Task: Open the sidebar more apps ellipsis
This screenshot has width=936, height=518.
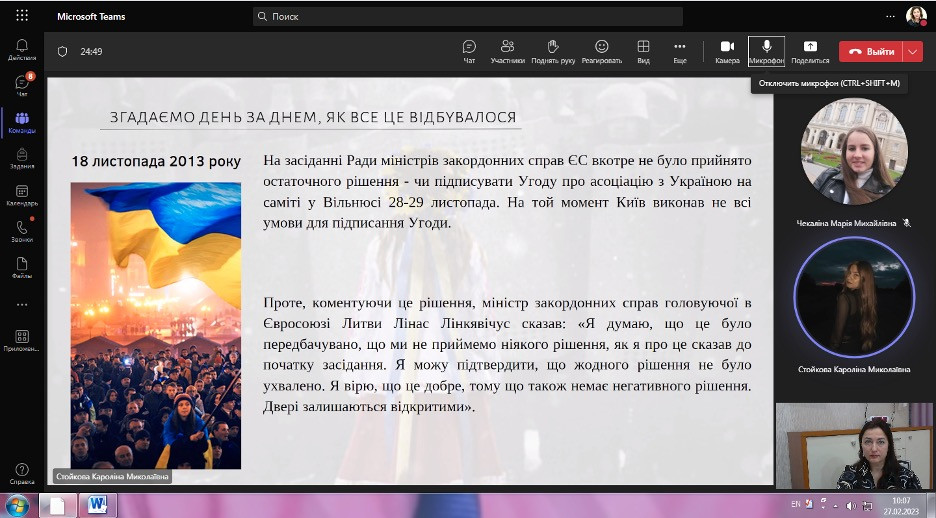Action: 22,304
